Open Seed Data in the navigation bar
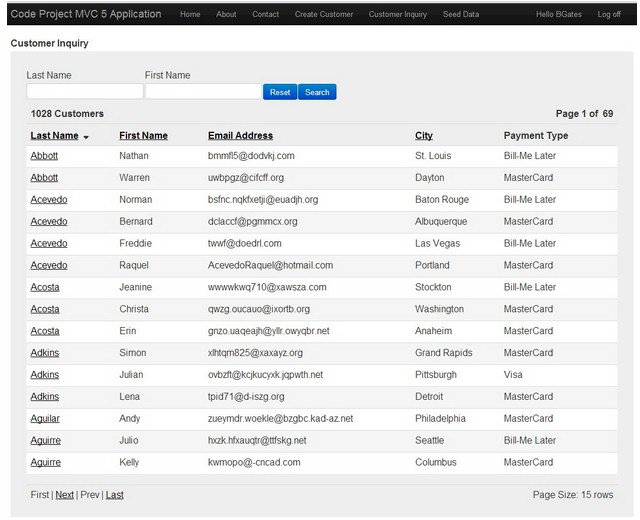 click(x=461, y=14)
